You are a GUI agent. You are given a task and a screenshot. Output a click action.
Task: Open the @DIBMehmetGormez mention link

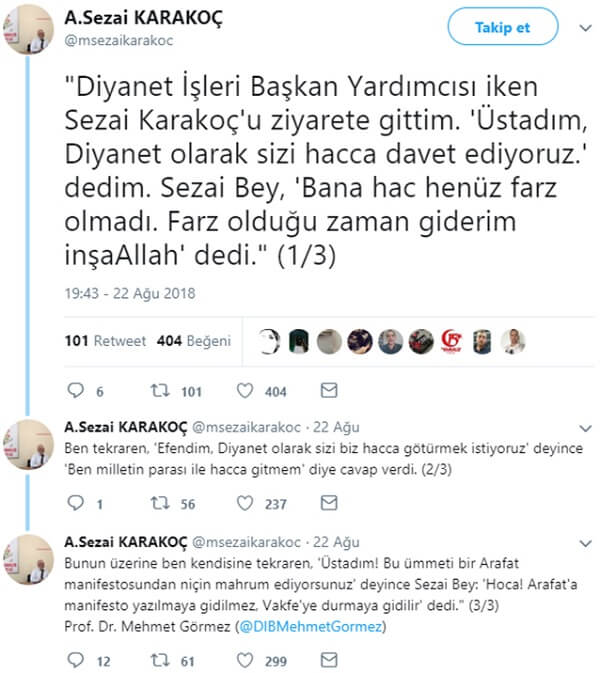(x=310, y=627)
